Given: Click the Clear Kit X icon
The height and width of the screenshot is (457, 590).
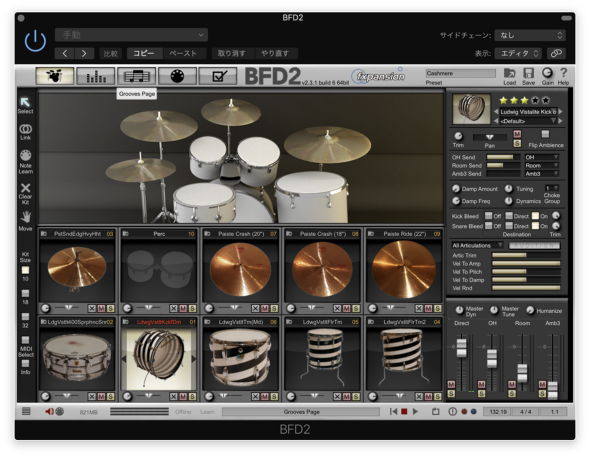Looking at the screenshot, I should pos(25,193).
